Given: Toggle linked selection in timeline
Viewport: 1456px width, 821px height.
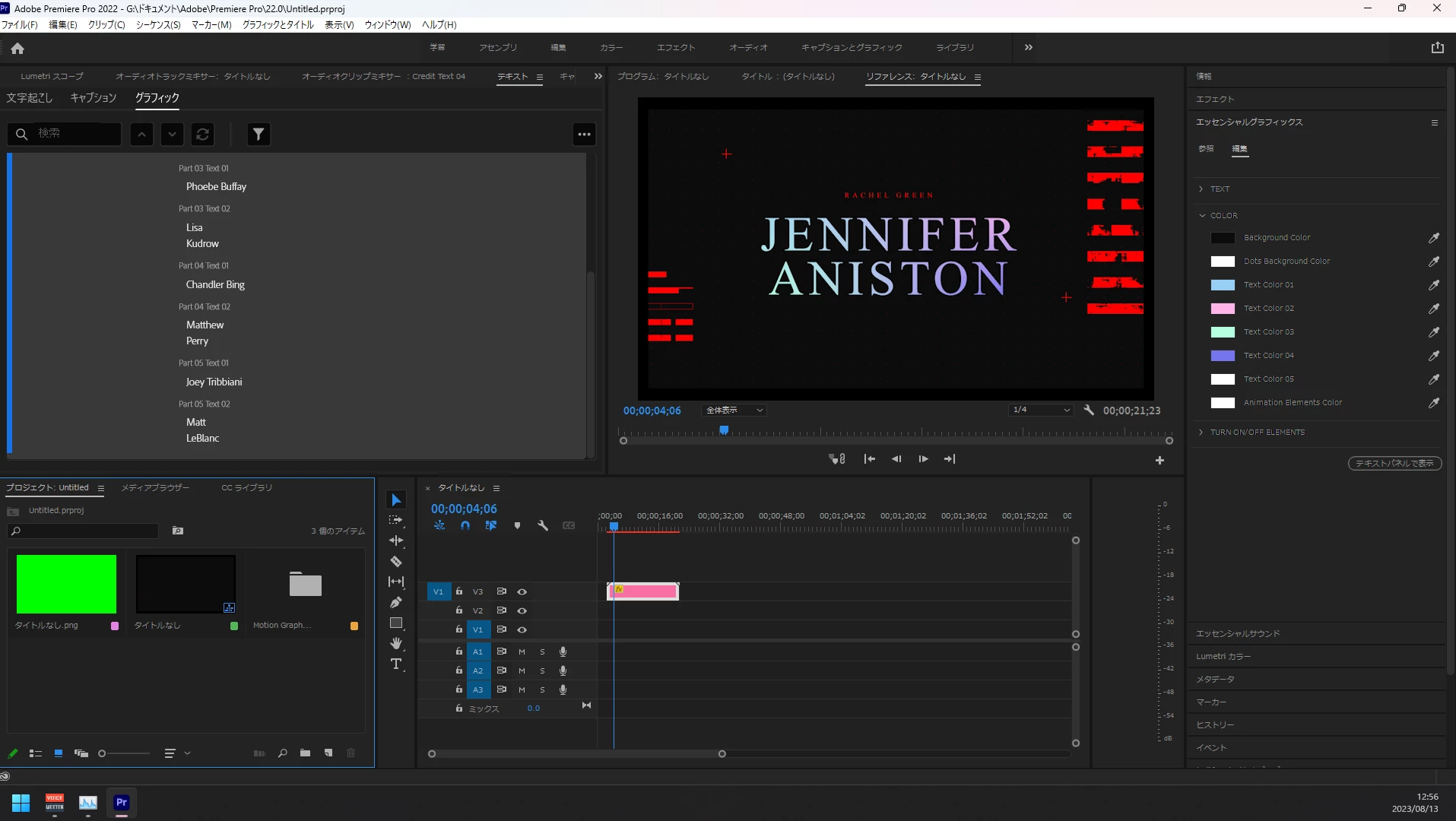Looking at the screenshot, I should (x=491, y=525).
